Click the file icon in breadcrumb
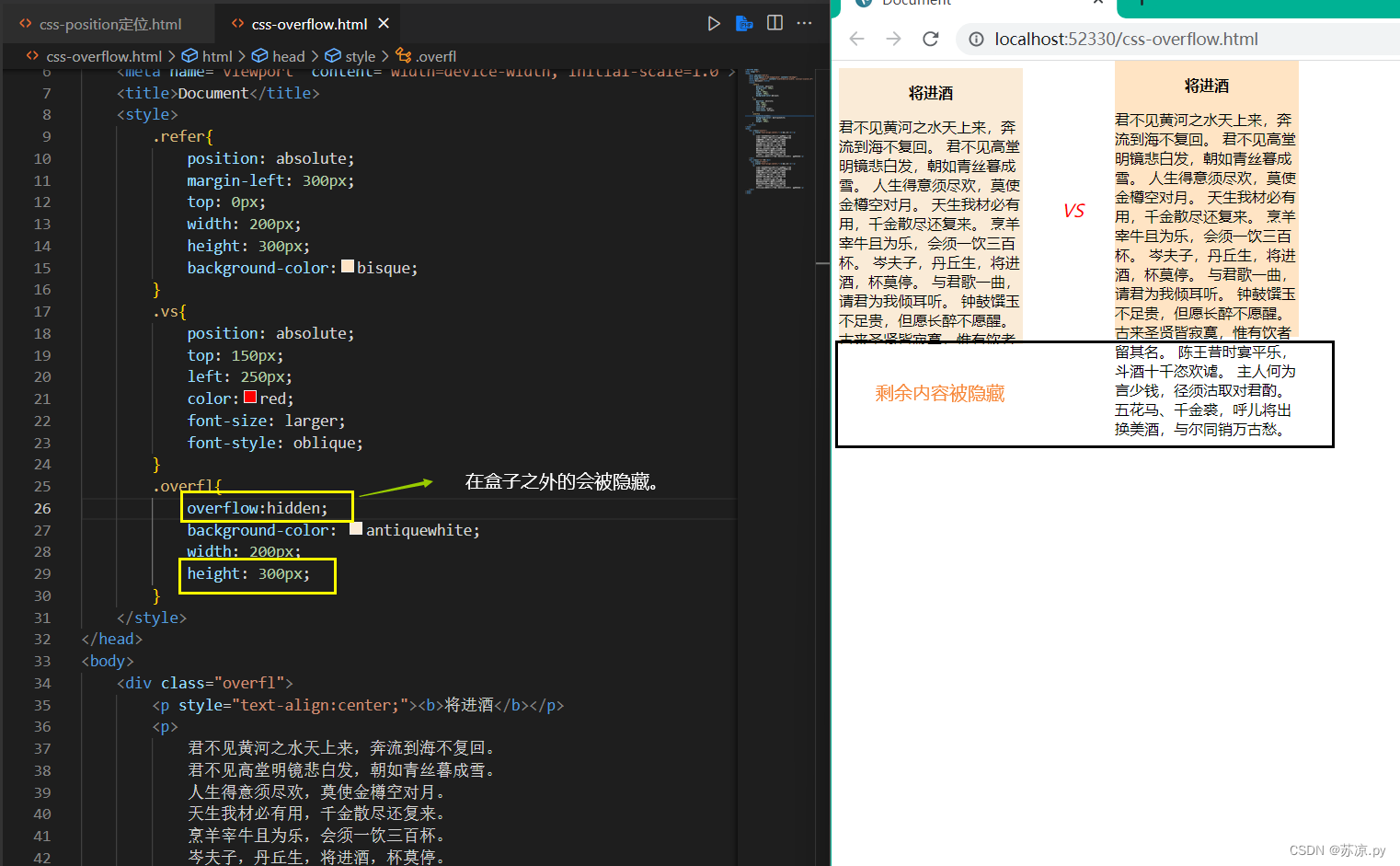The height and width of the screenshot is (866, 1400). coord(32,56)
